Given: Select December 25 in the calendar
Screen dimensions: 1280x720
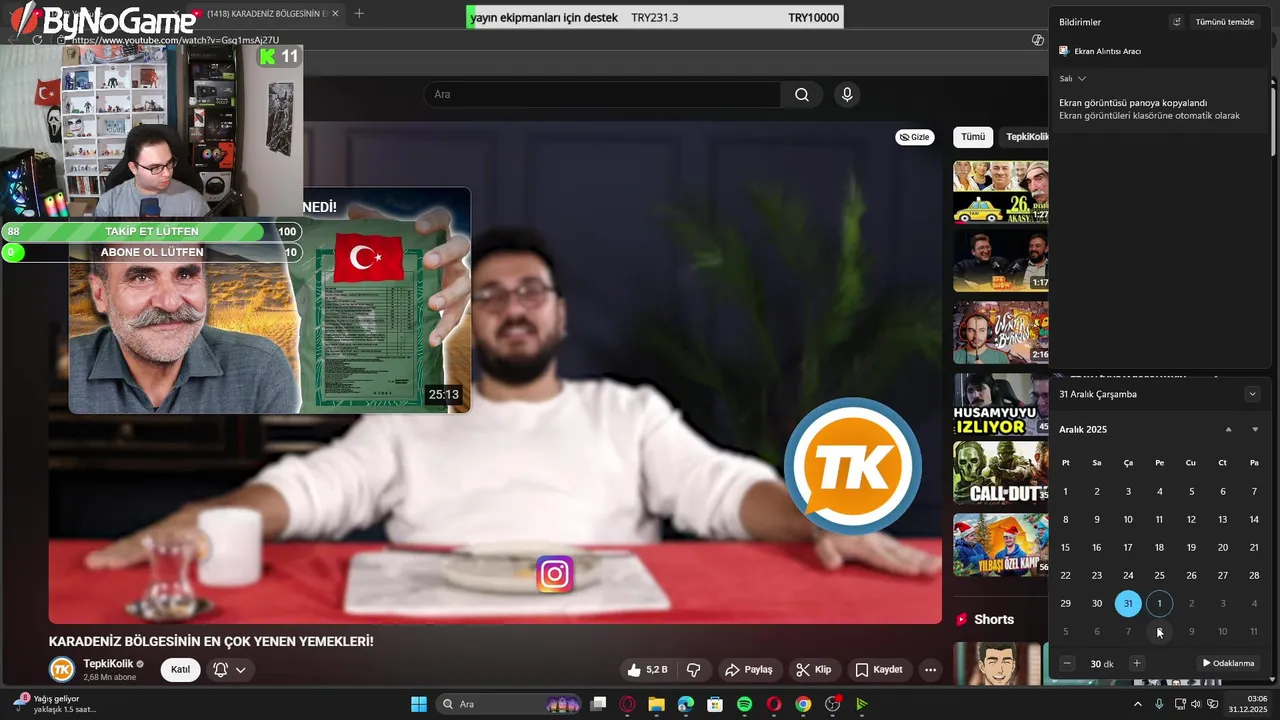Looking at the screenshot, I should [1159, 575].
